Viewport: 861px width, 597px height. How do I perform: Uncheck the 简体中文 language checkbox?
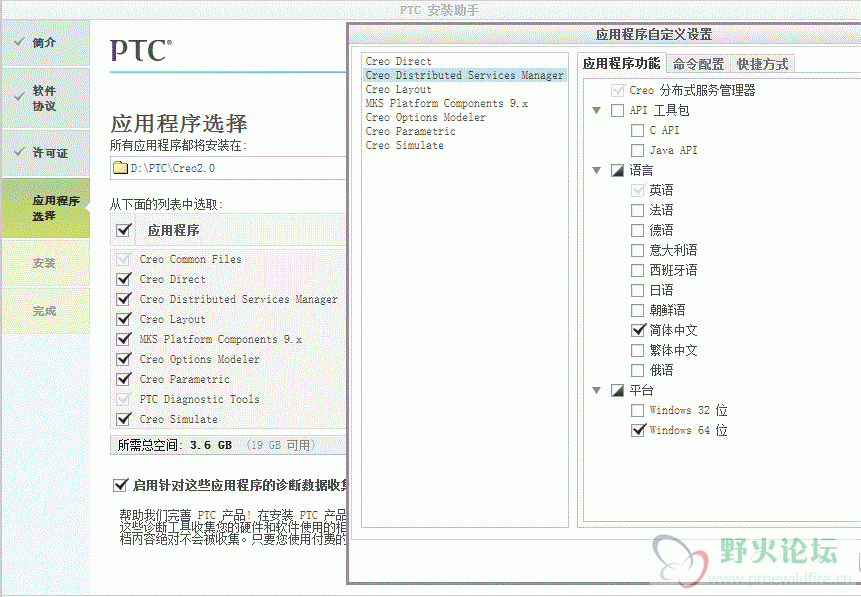(638, 330)
